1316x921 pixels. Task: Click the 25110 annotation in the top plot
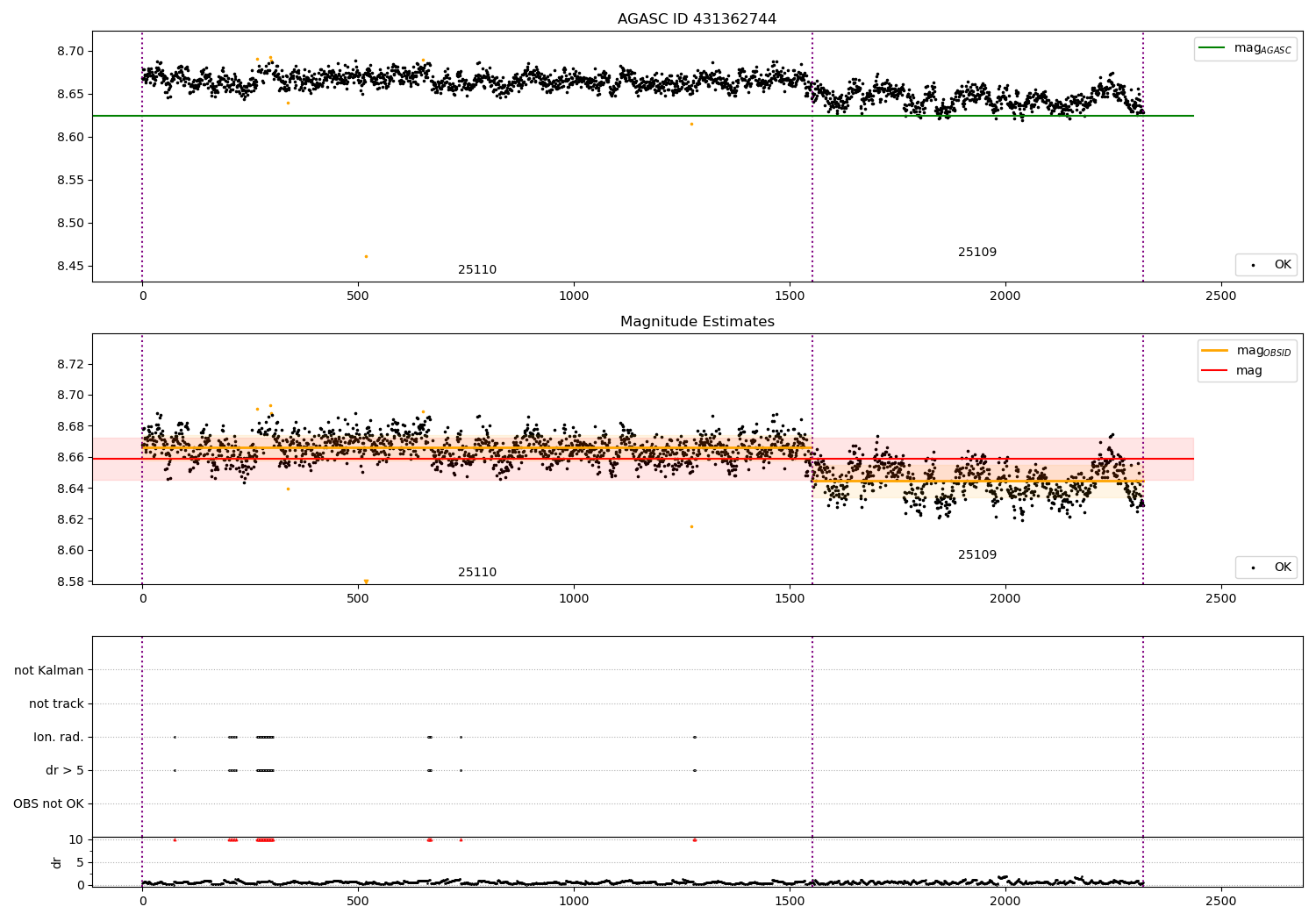click(x=477, y=270)
